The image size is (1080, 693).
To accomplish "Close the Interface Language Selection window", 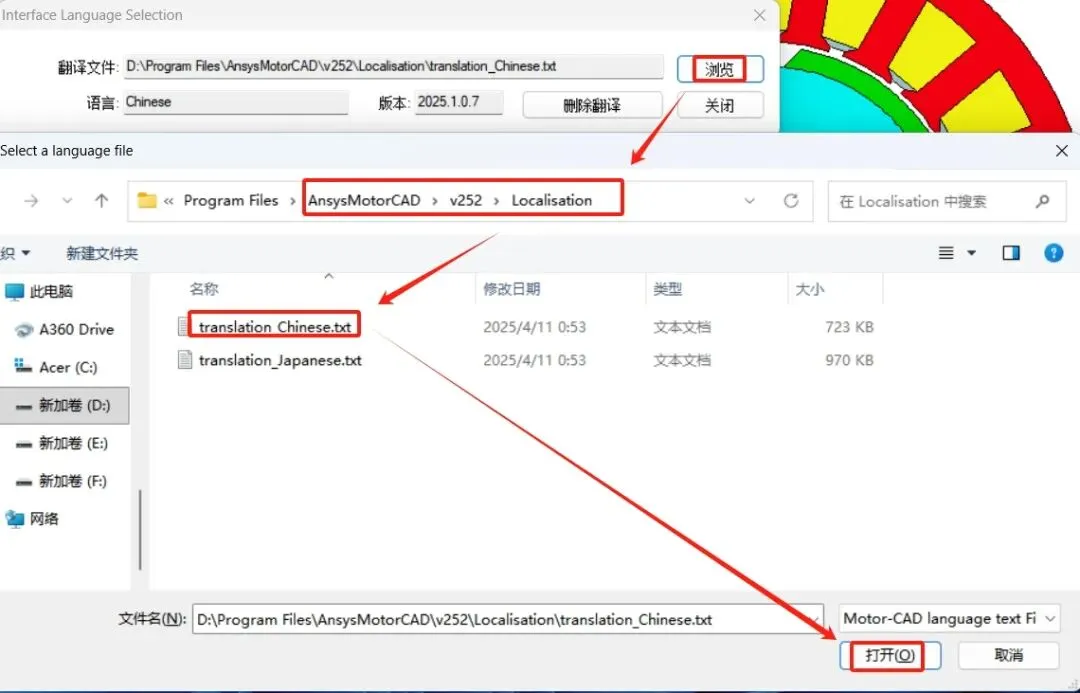I will click(759, 15).
